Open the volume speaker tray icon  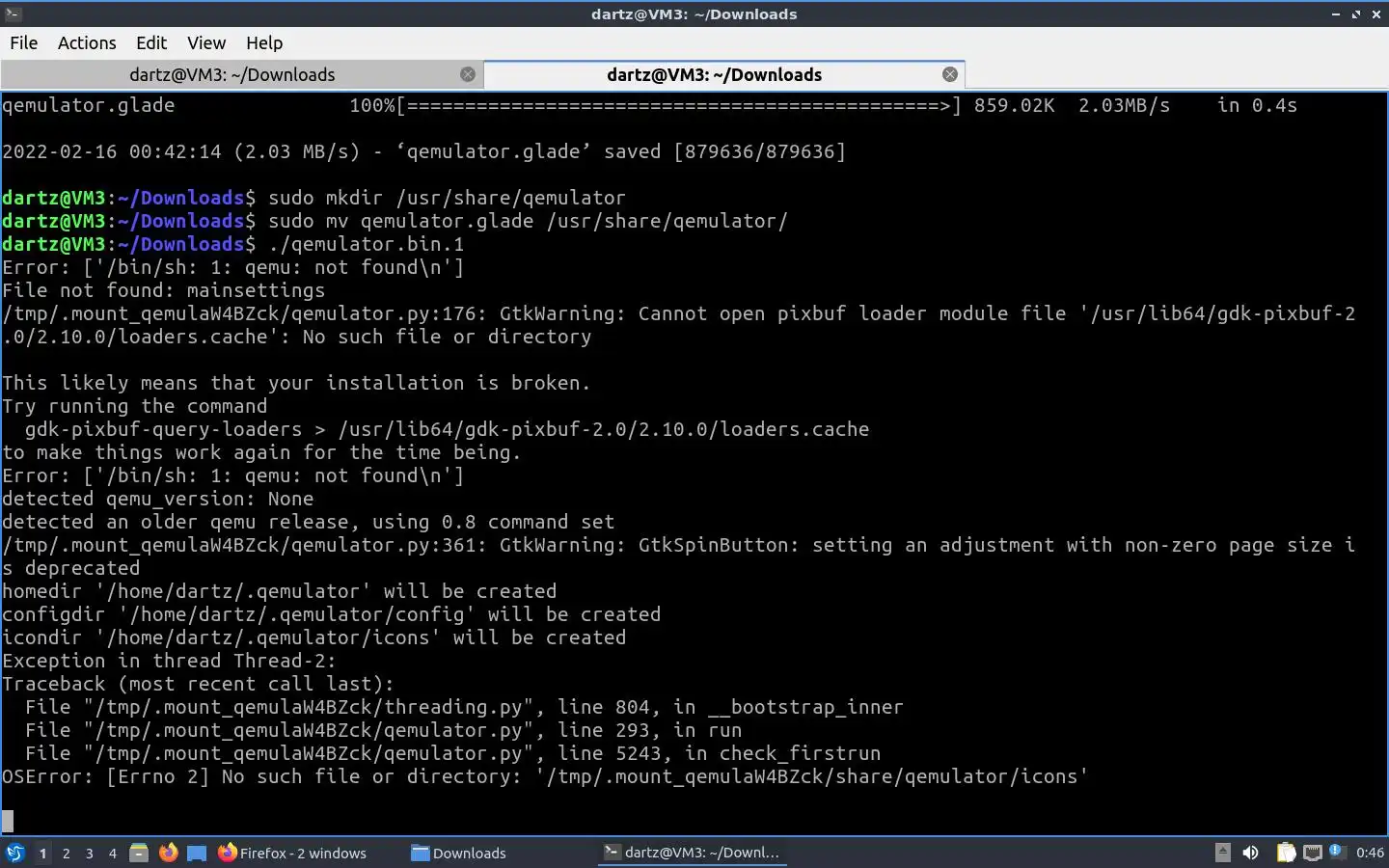click(x=1251, y=853)
